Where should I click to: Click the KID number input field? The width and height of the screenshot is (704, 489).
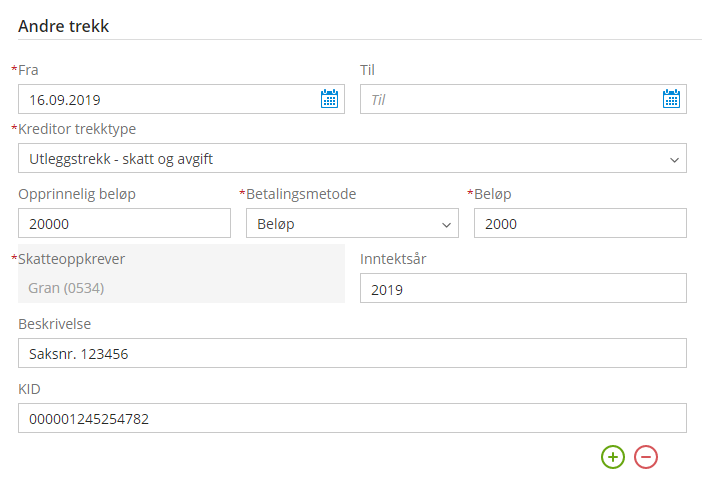[352, 418]
